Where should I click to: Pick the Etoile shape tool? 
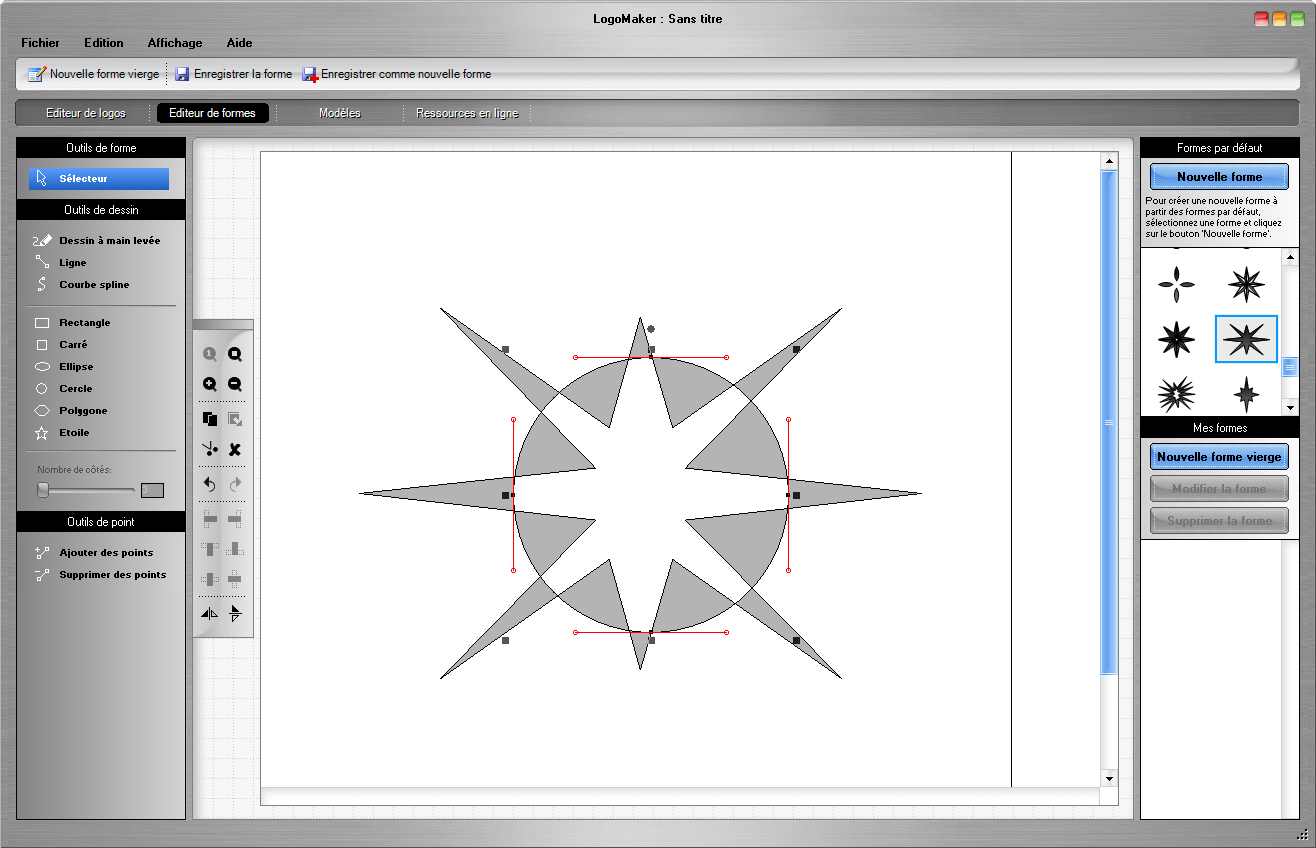pyautogui.click(x=73, y=432)
